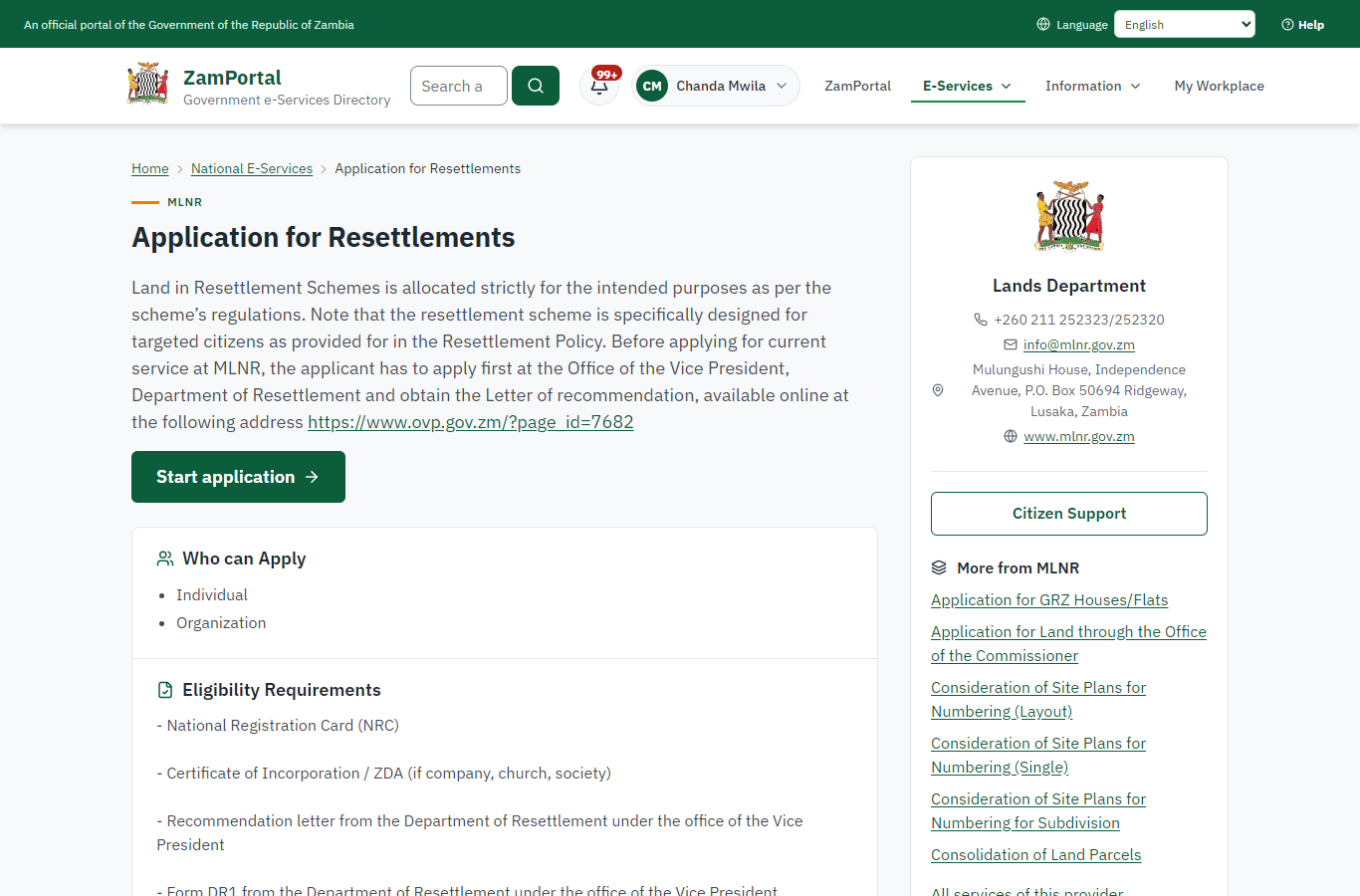Click Application for Resettlements breadcrumb text
1360x896 pixels.
pos(427,168)
